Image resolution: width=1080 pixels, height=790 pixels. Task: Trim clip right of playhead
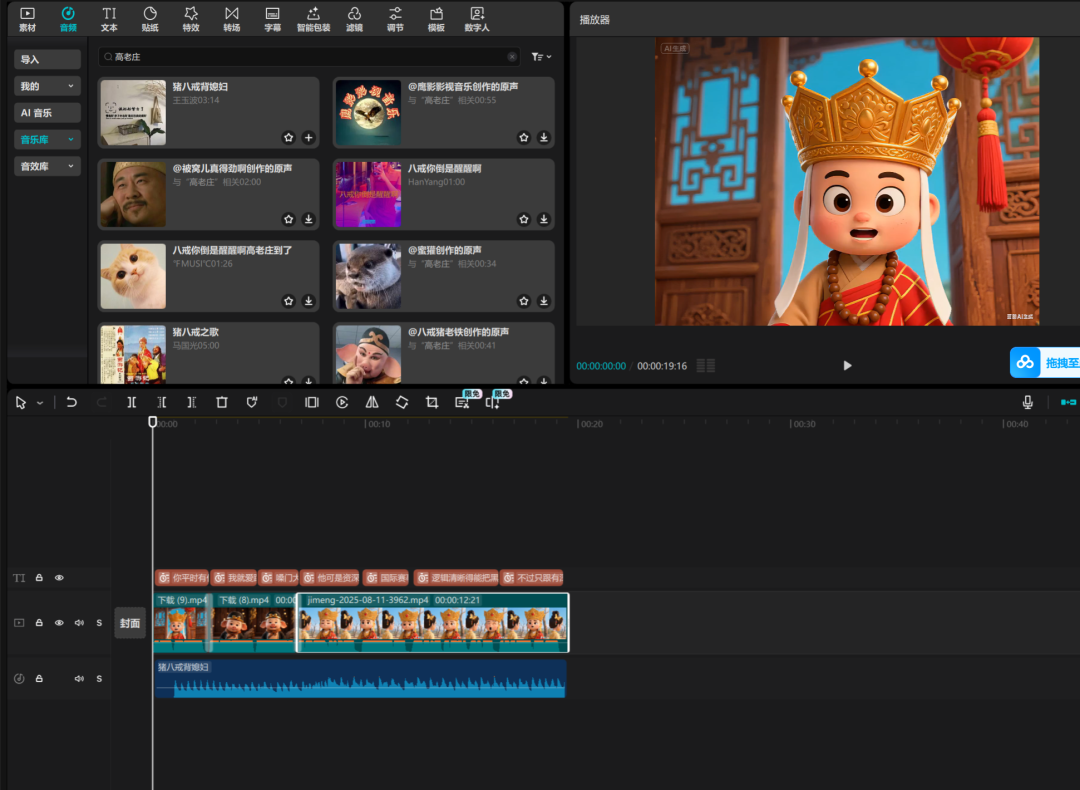point(191,403)
